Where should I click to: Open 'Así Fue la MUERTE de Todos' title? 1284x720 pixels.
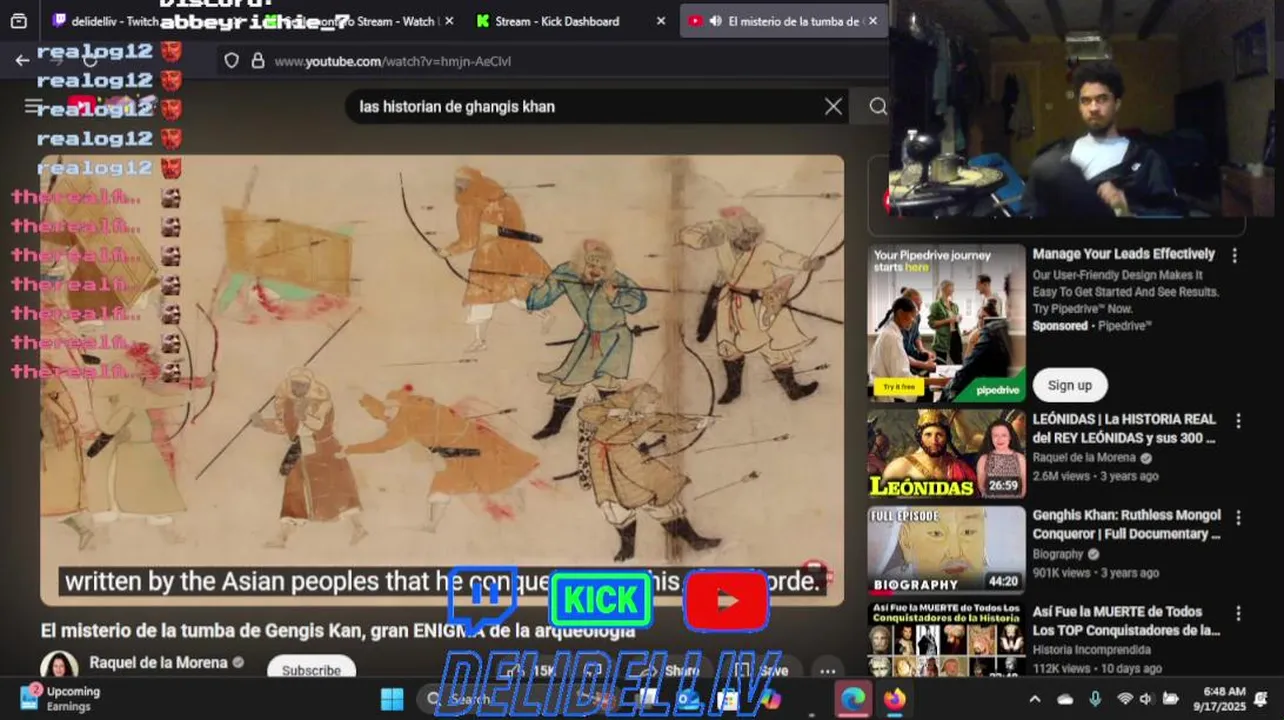click(x=1126, y=620)
